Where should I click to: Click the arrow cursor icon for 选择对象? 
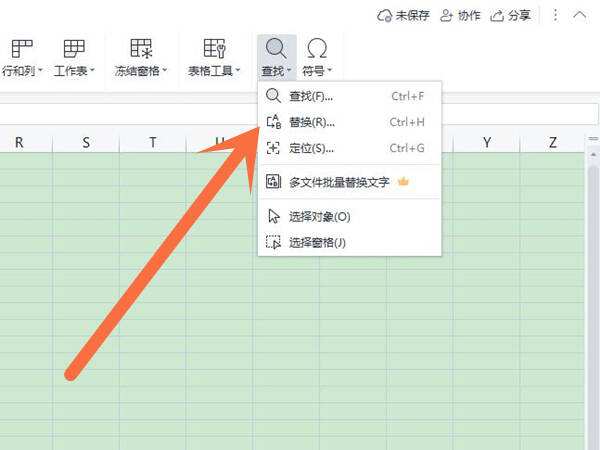274,217
